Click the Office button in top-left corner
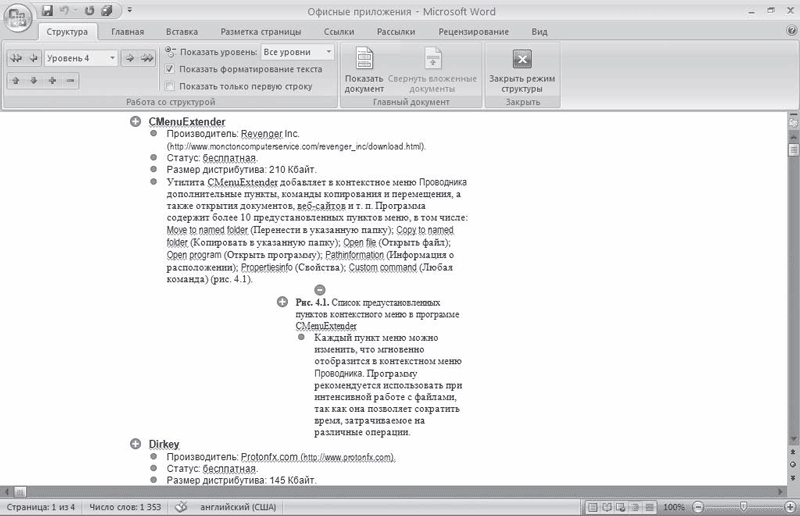The height and width of the screenshot is (516, 800). point(17,17)
